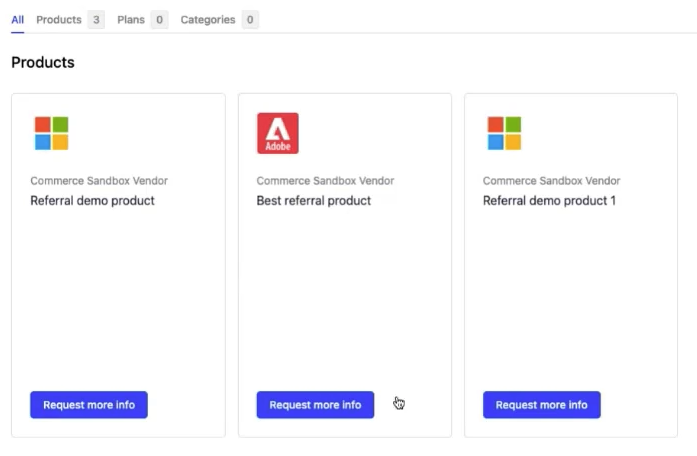
Task: Click the vendor name above Best referral product
Action: tap(325, 181)
